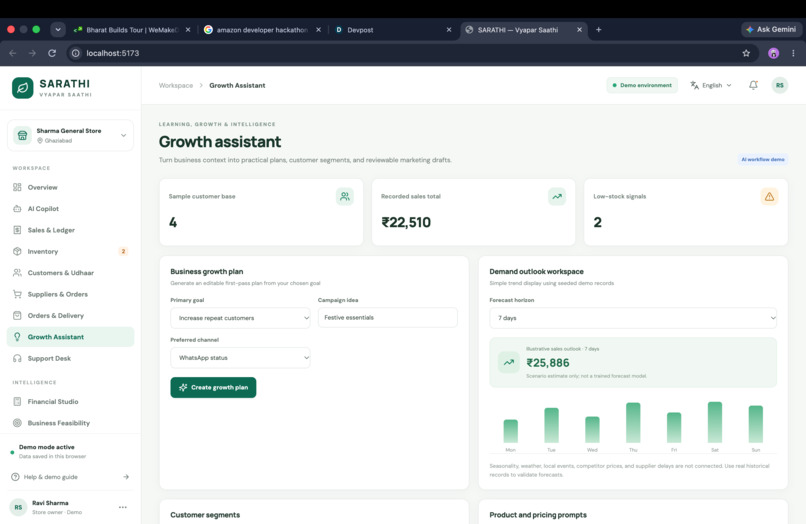Open Financial Studio in the sidebar
806x524 pixels.
pos(70,402)
